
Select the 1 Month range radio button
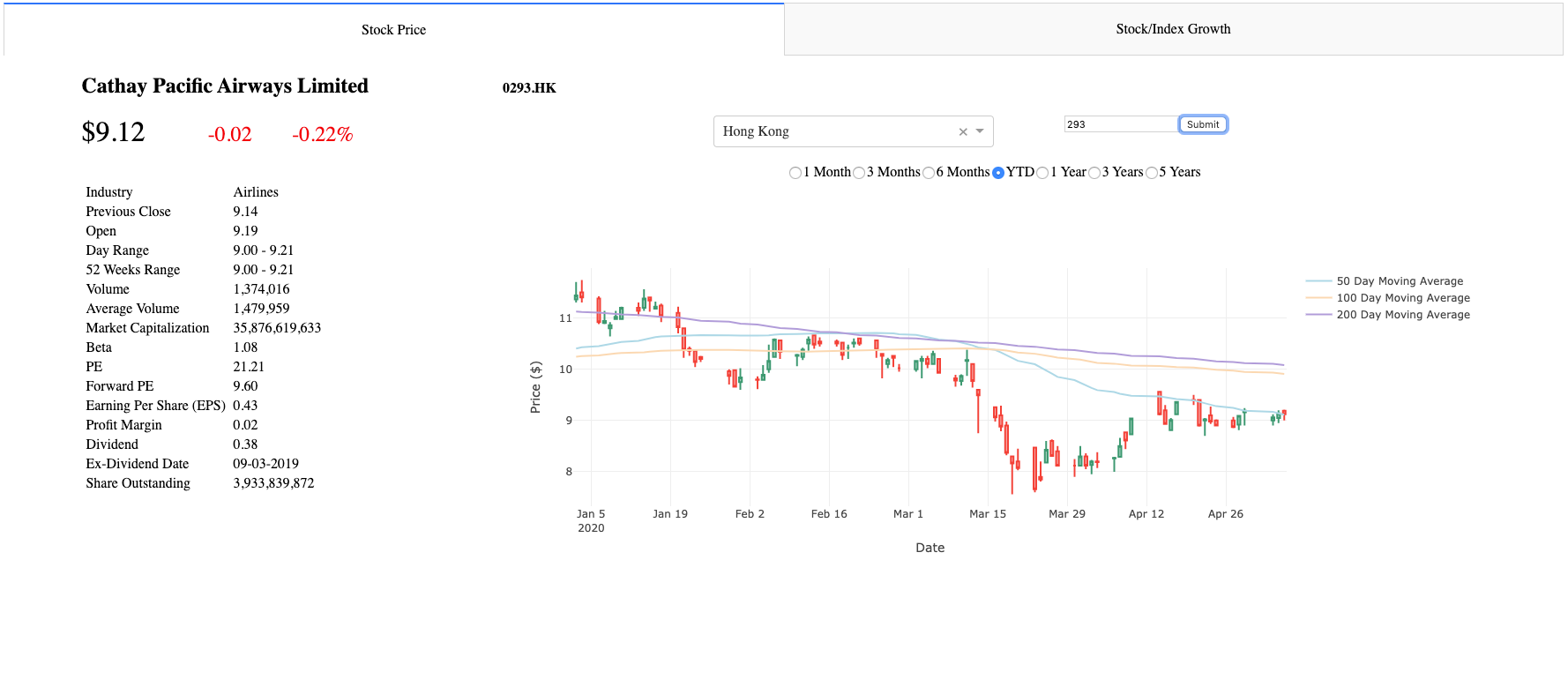point(795,173)
